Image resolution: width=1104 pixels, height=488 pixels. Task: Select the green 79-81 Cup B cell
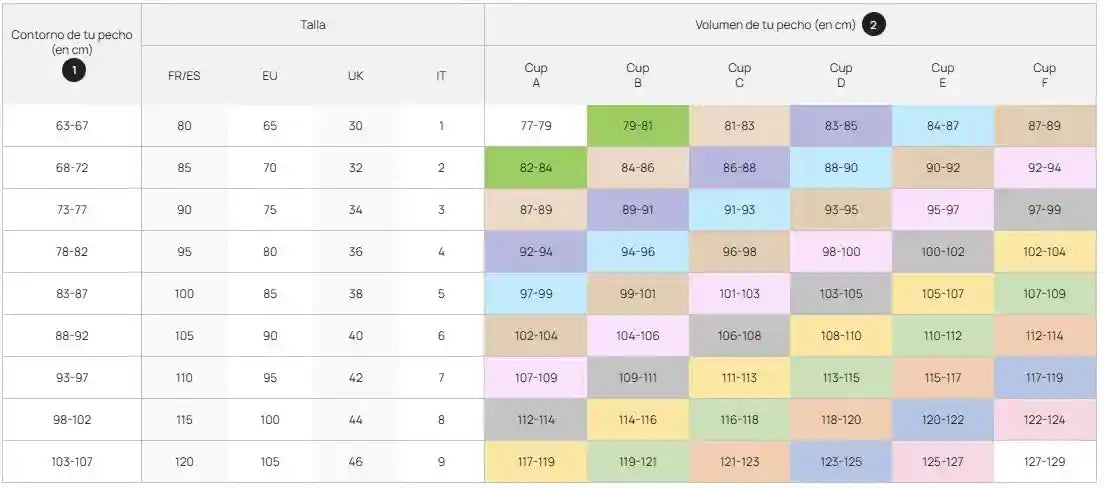click(x=638, y=126)
